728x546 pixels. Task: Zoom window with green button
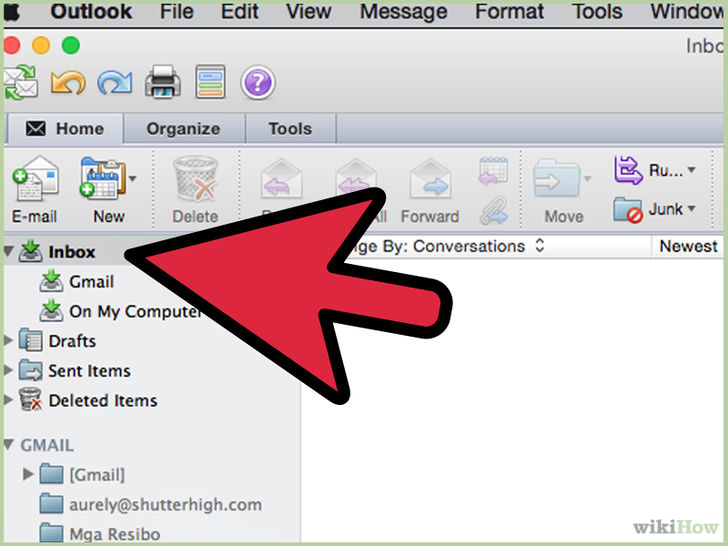pyautogui.click(x=71, y=46)
